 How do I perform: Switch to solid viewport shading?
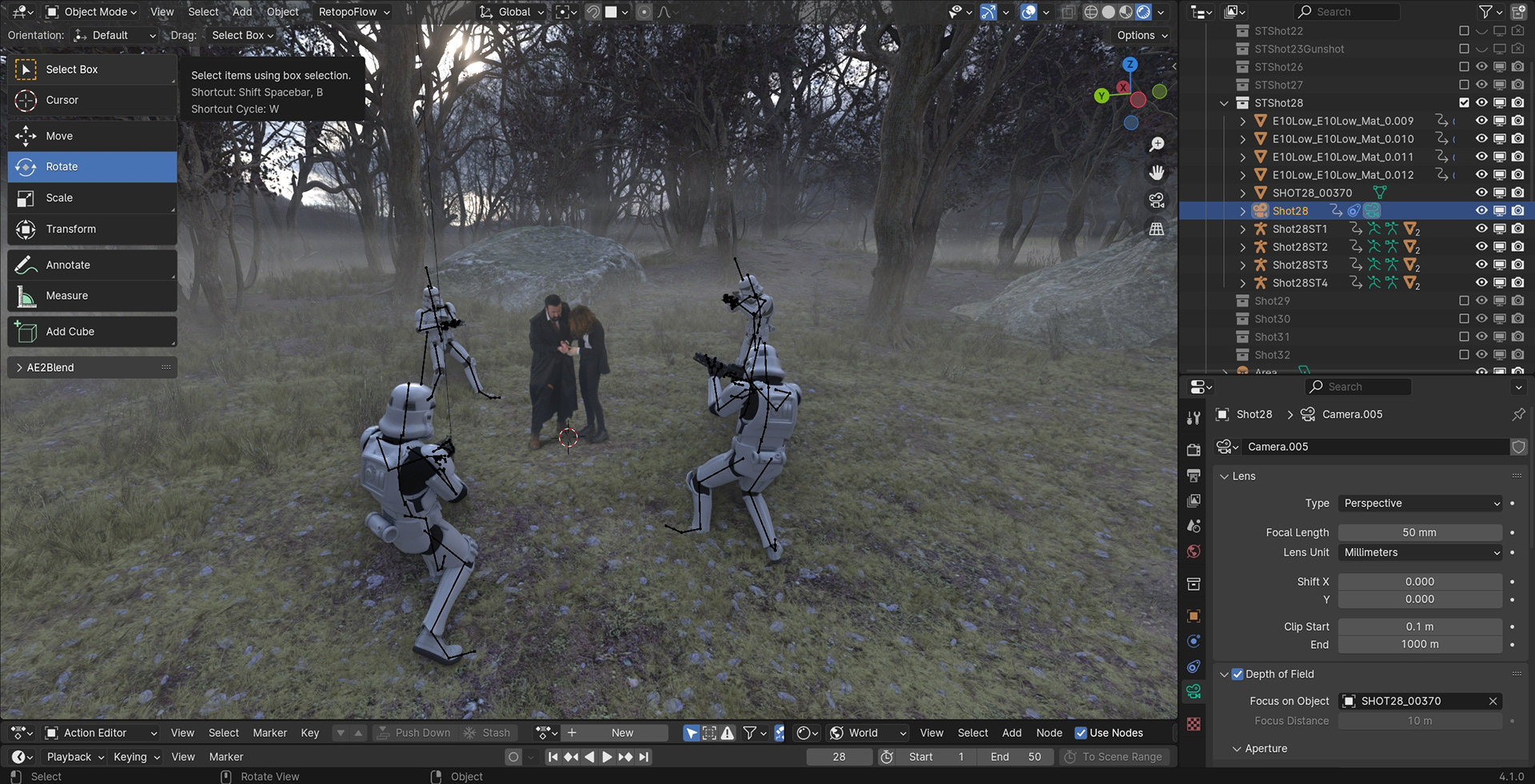1108,12
